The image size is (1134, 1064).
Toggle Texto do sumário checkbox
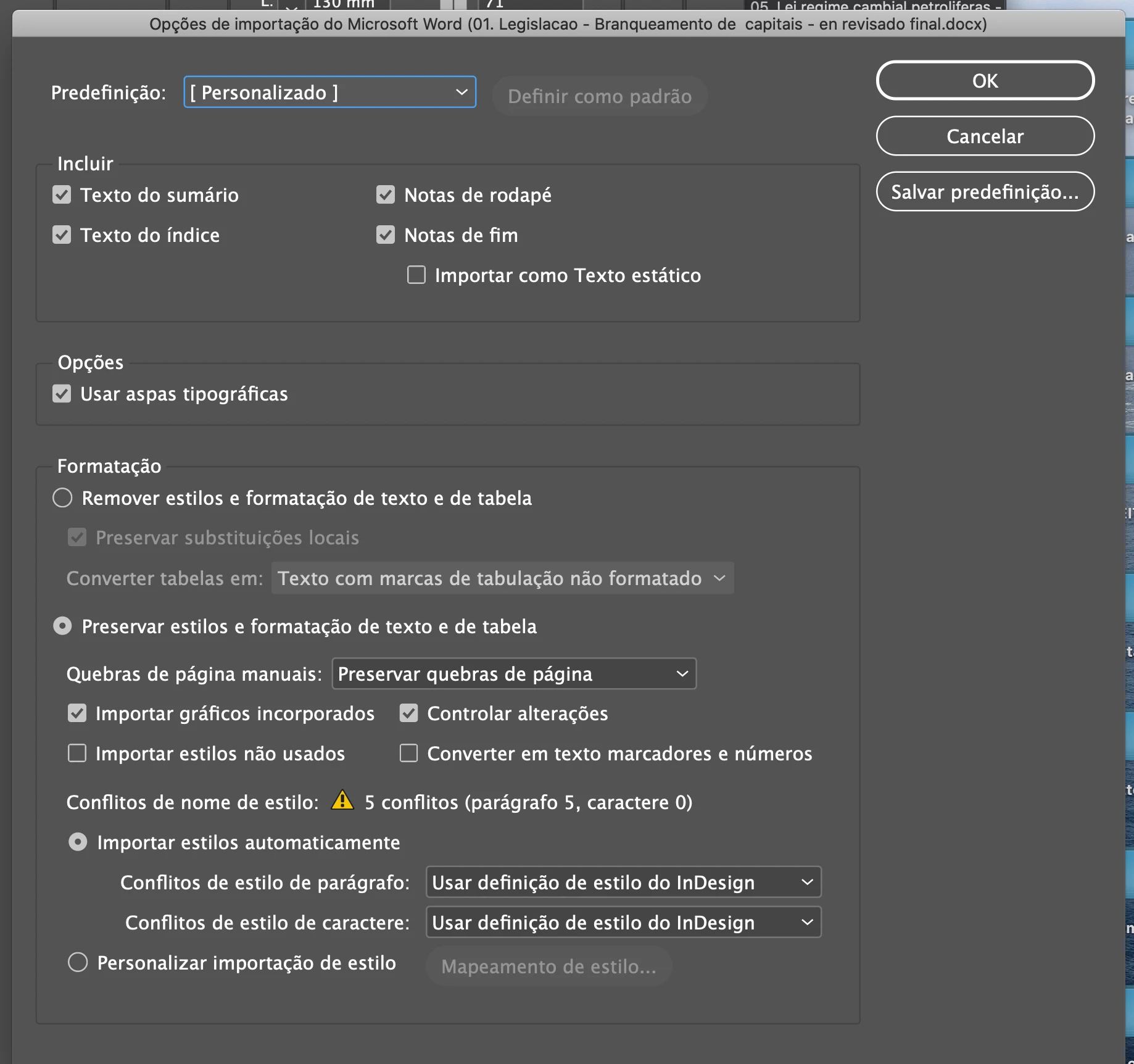click(62, 195)
